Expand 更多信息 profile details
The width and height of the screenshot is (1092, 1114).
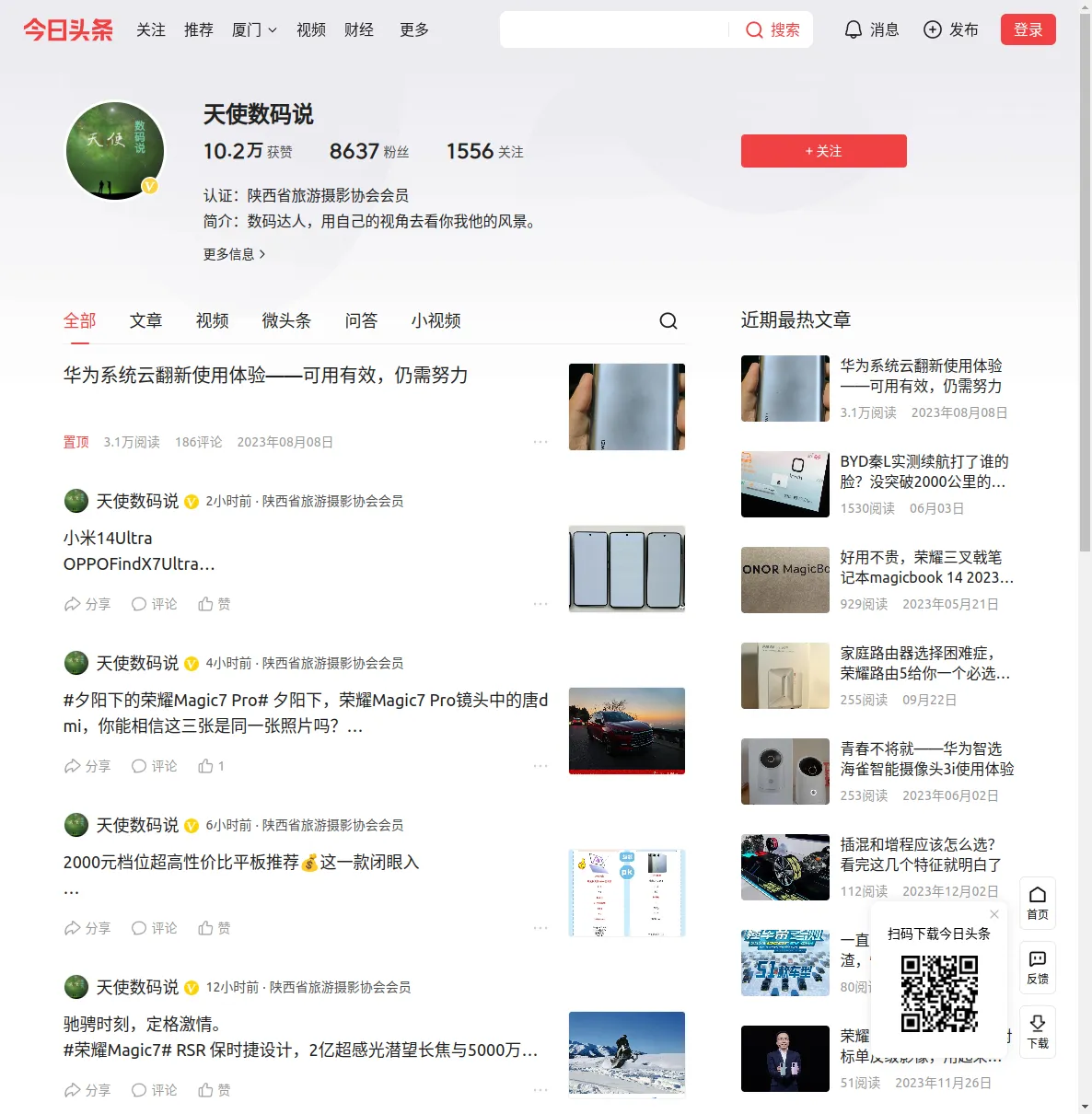(x=235, y=254)
